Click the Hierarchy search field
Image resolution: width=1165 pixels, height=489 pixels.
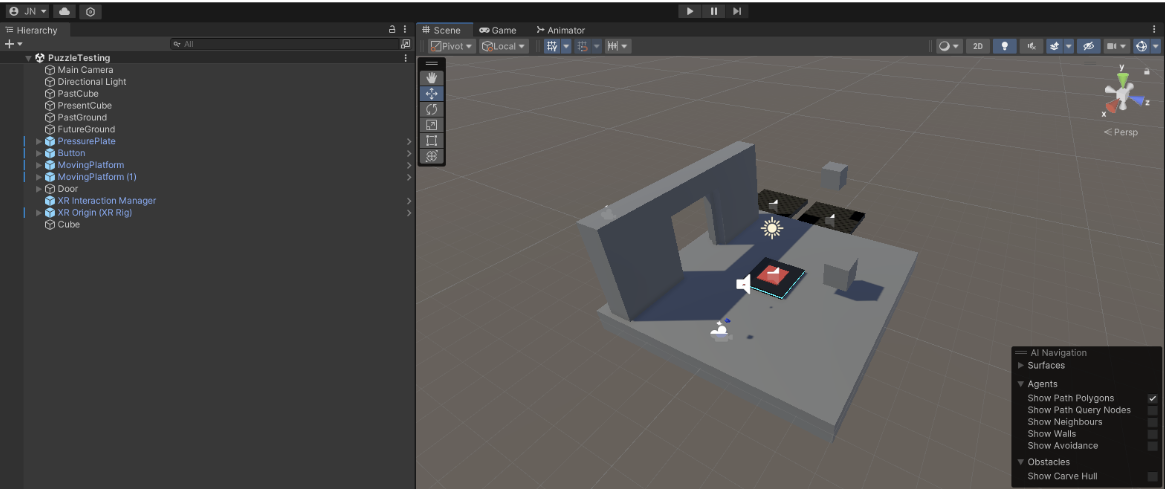click(x=285, y=44)
